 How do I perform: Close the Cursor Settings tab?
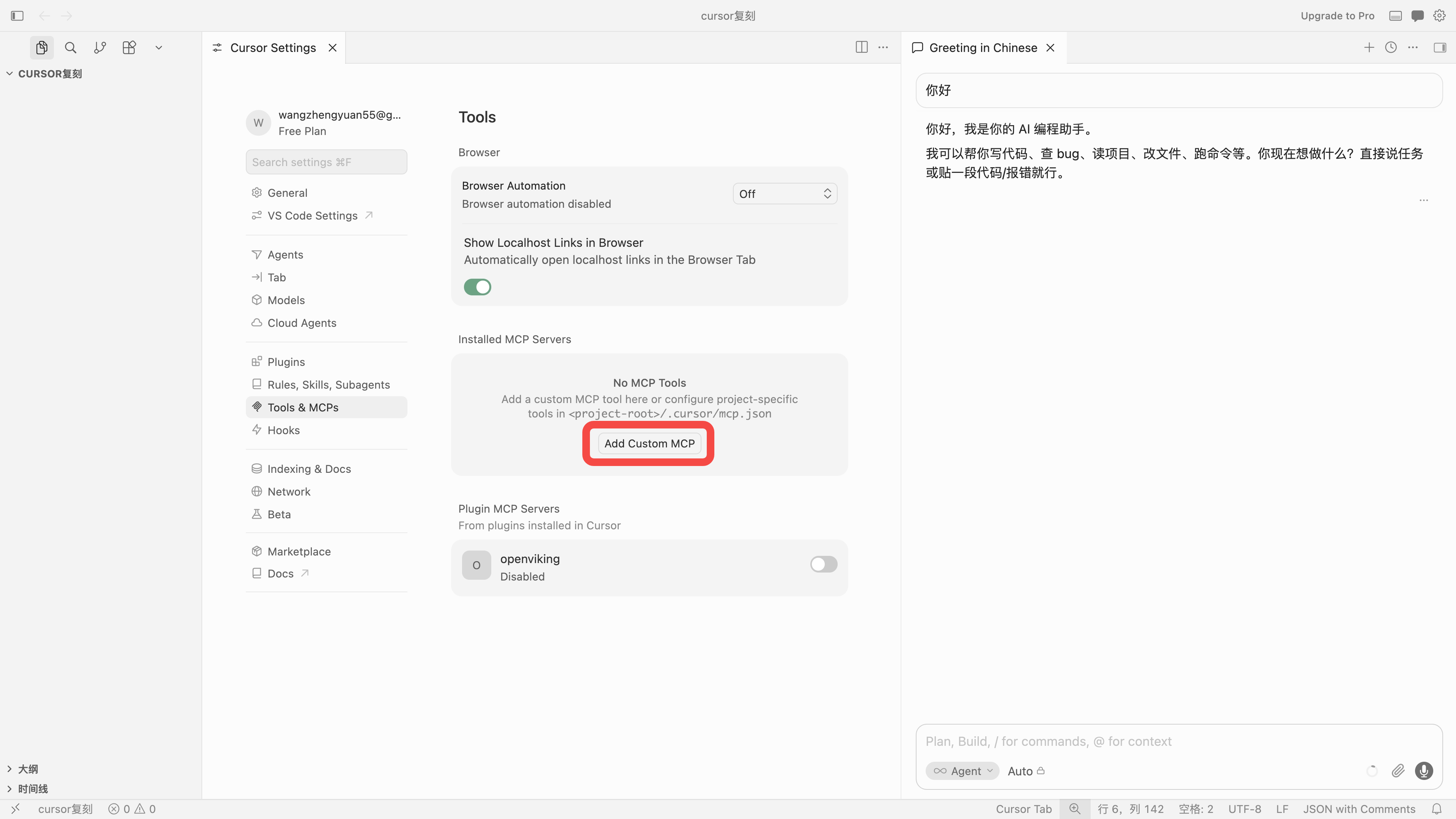tap(333, 48)
